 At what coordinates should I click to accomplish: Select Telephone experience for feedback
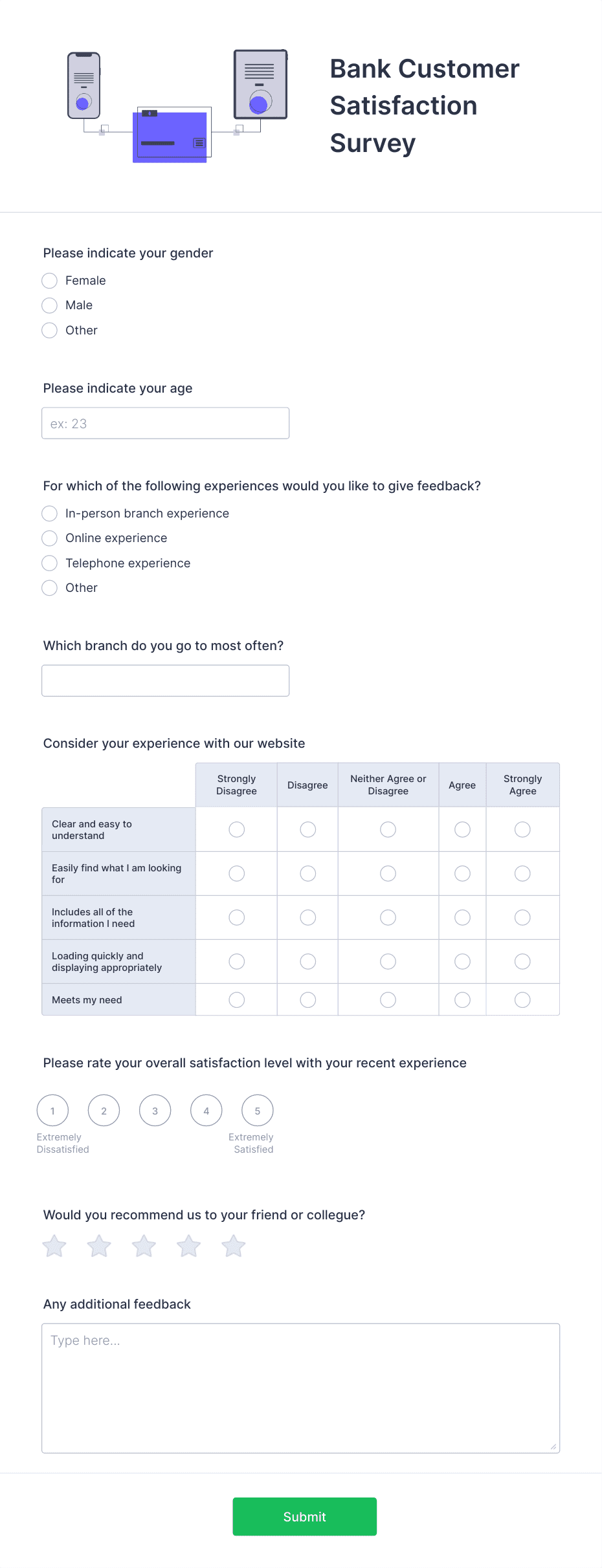point(49,563)
